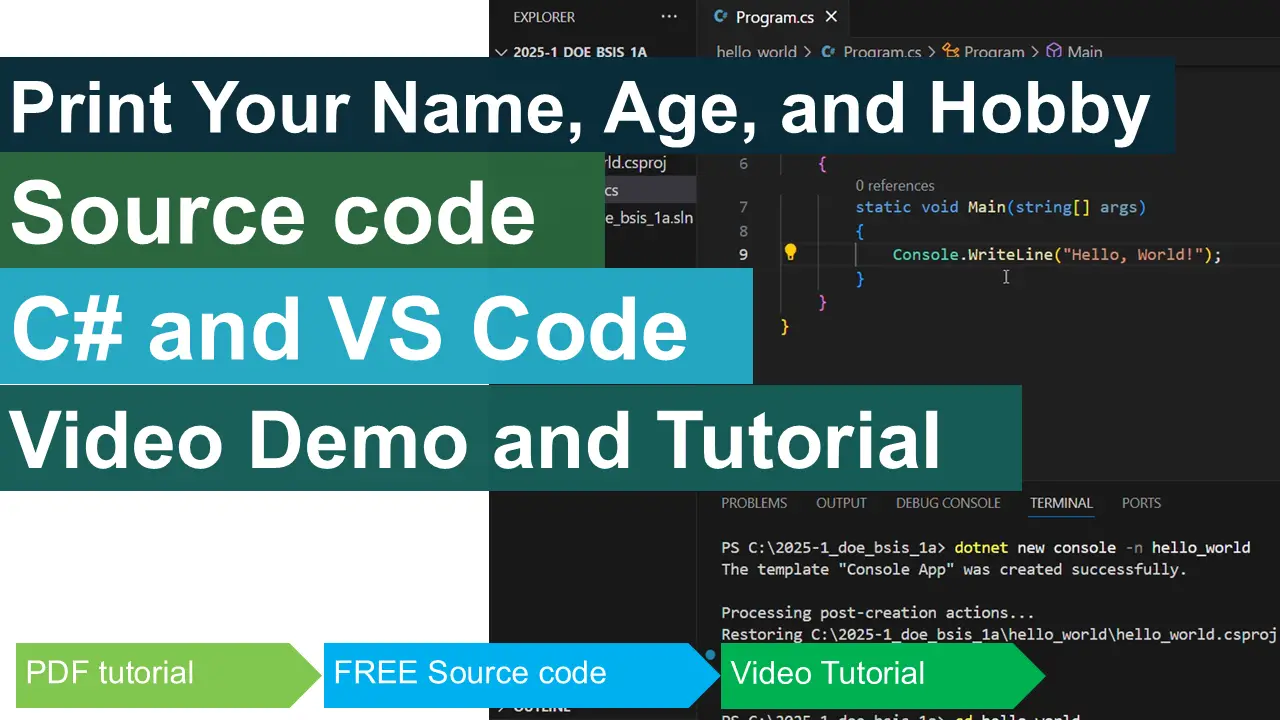Click the FREE Source code banner
Viewport: 1280px width, 720px height.
[470, 673]
